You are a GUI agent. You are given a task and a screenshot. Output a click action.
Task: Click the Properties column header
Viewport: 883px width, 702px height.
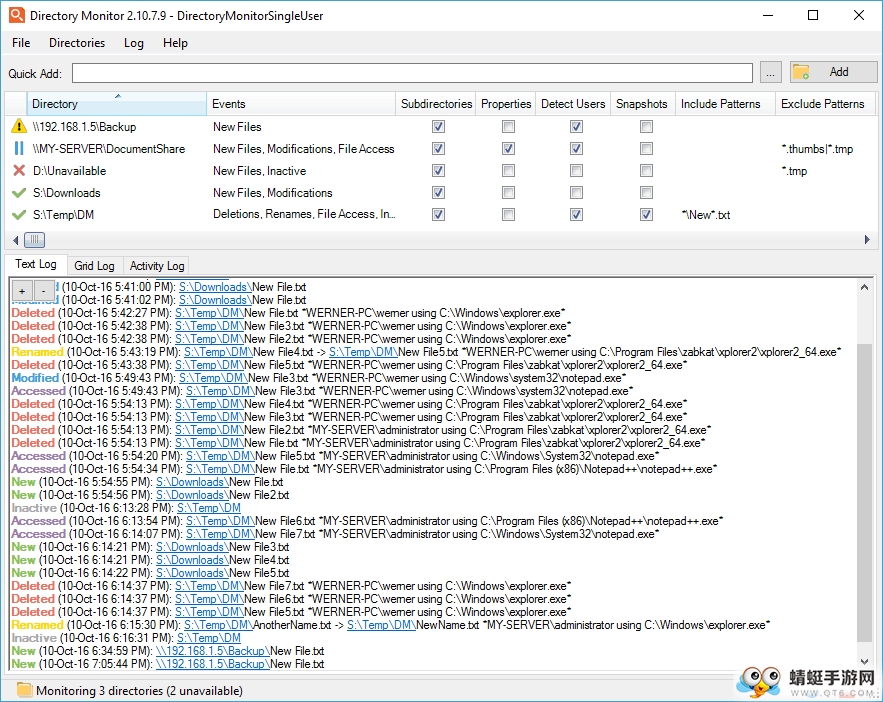click(506, 104)
